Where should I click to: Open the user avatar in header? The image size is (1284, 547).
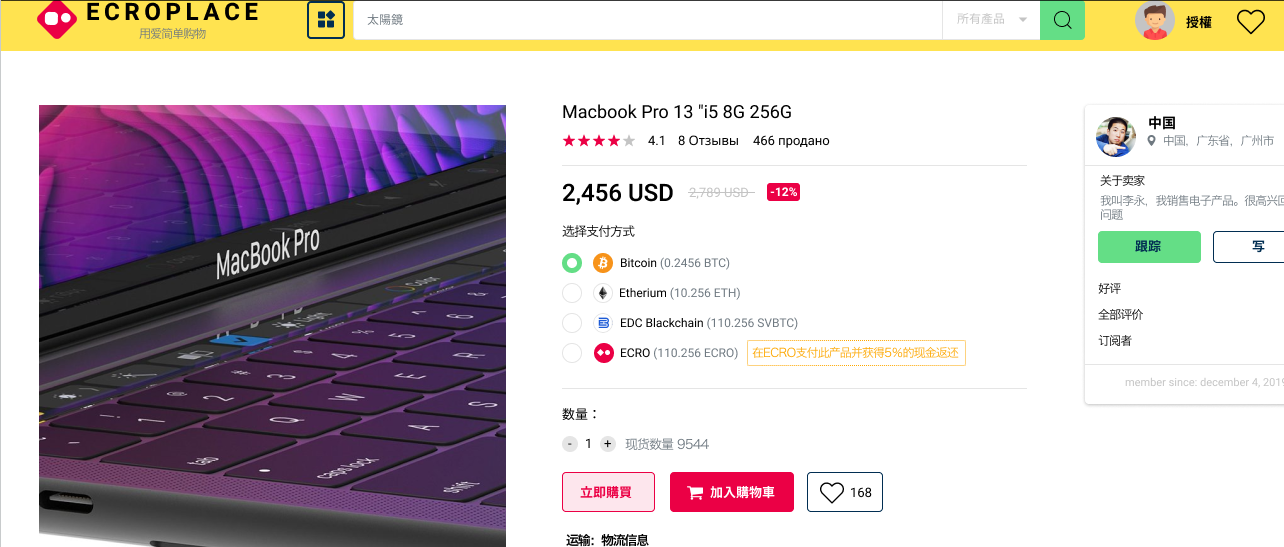pos(1155,21)
